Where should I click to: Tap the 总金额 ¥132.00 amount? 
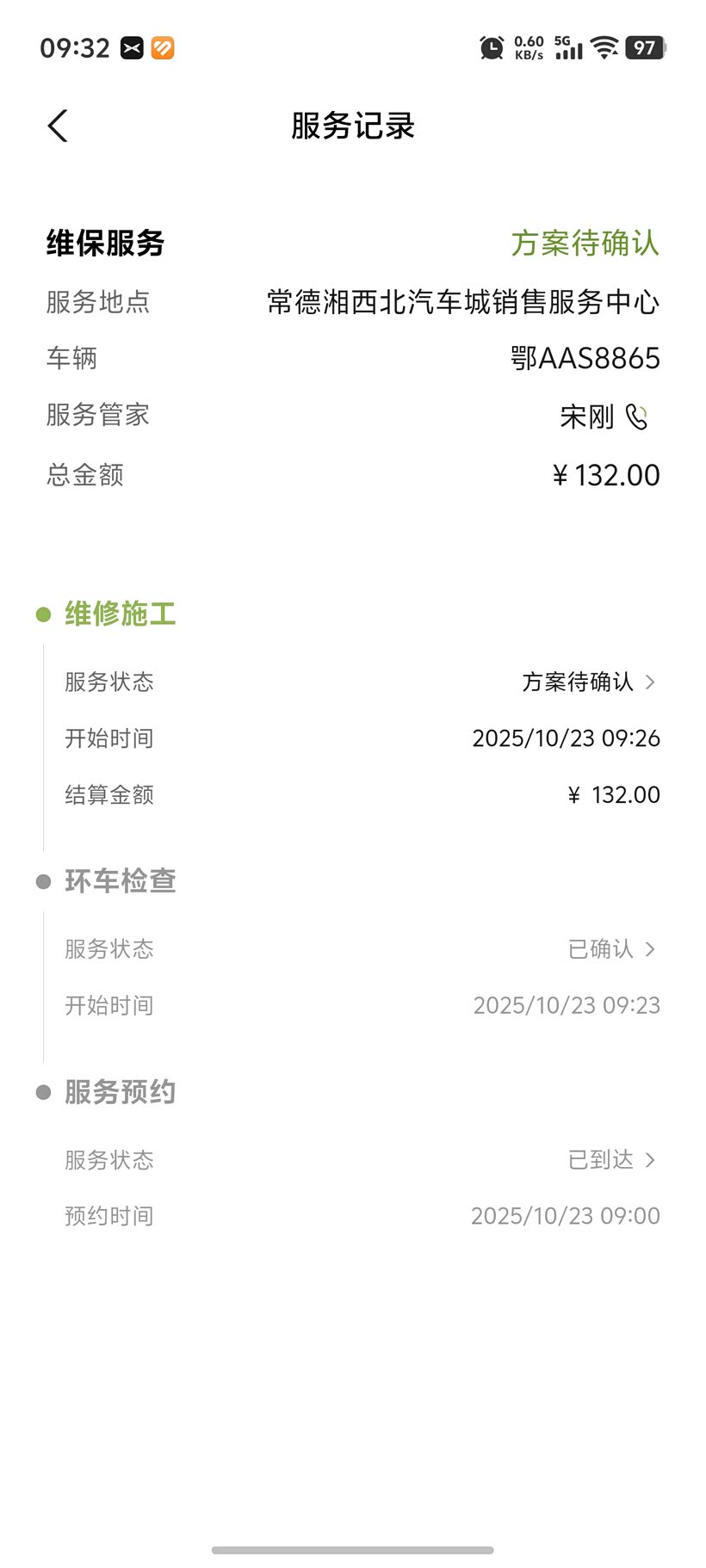[606, 475]
